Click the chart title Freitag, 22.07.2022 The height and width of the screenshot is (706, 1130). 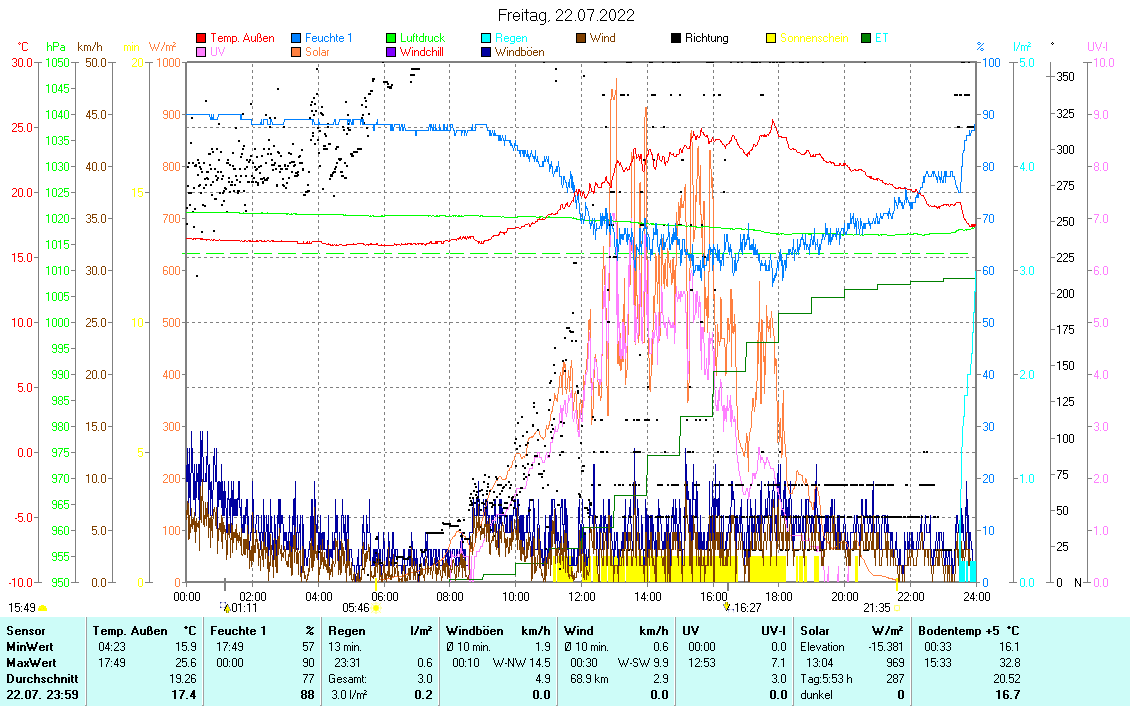pos(565,16)
